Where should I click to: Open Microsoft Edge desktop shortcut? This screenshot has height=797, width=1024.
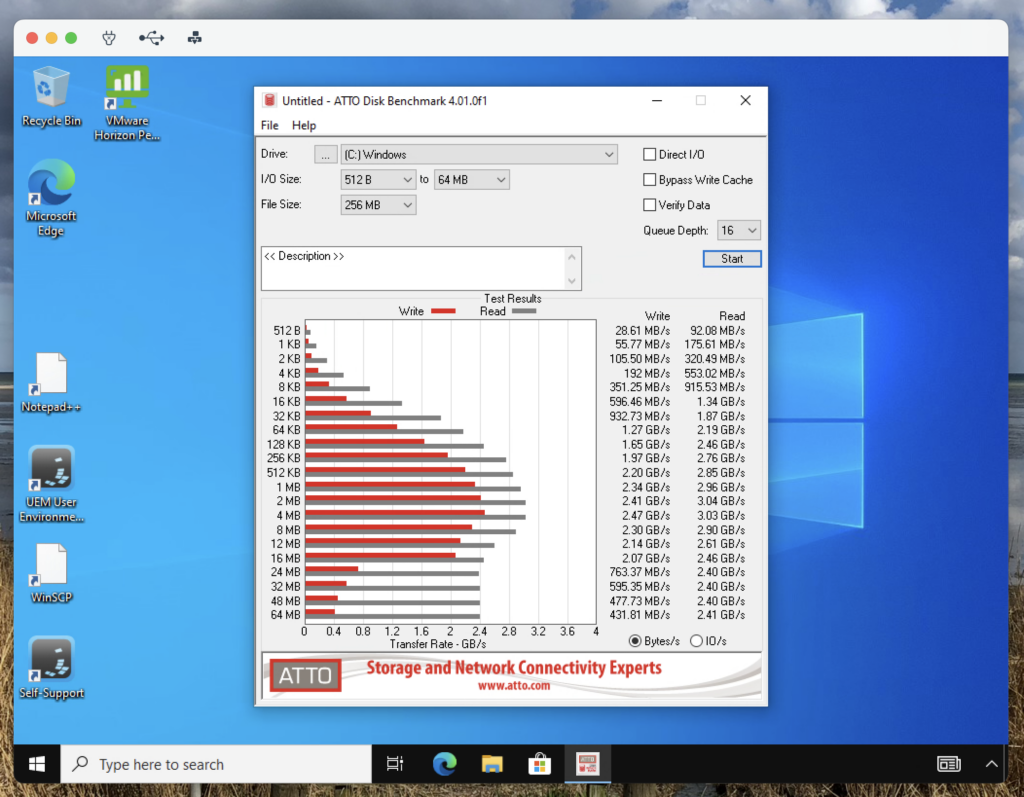pos(51,198)
